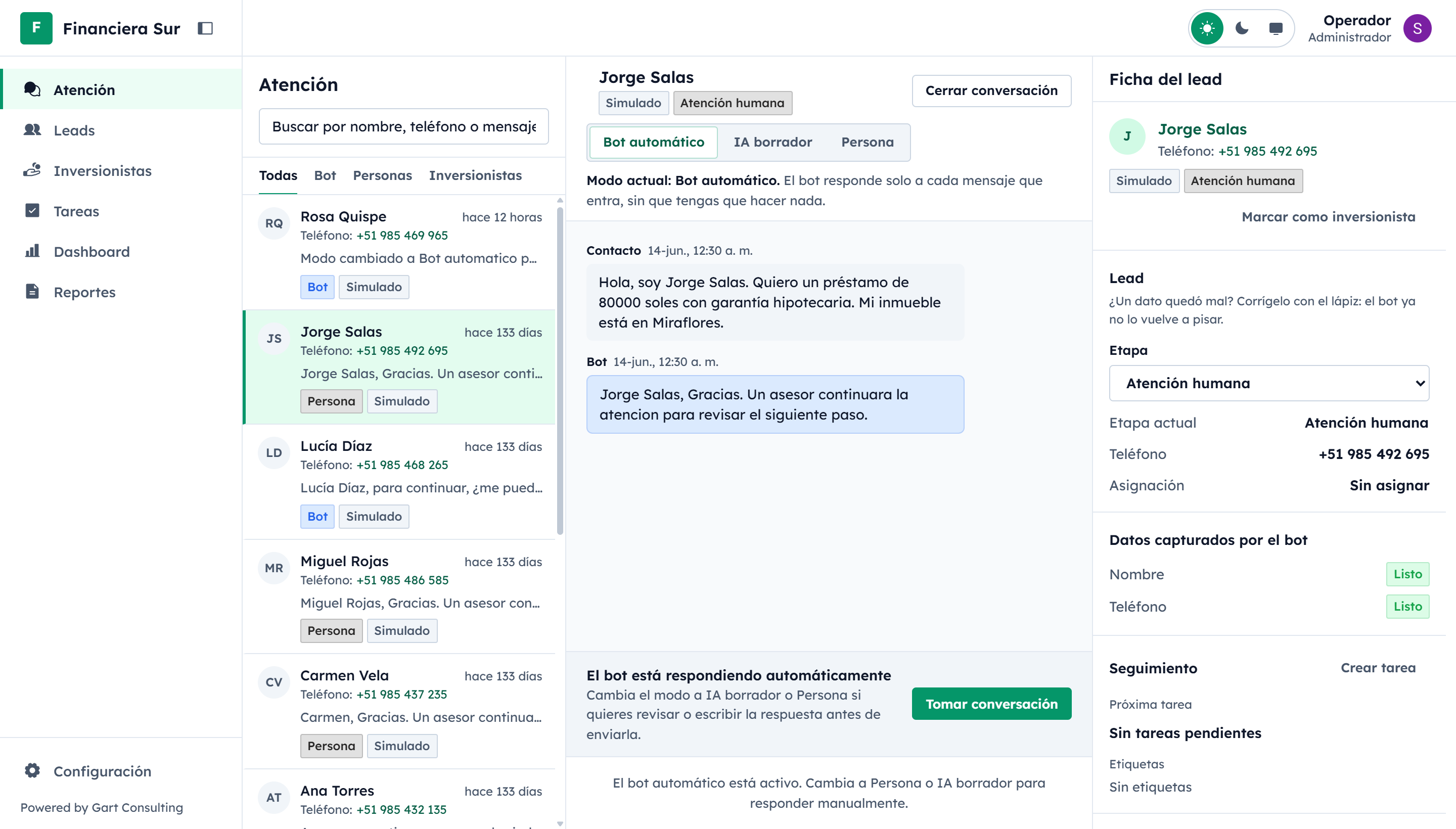Screen dimensions: 1456x829
Task: Open Ana Torres' conversation
Action: [x=398, y=799]
